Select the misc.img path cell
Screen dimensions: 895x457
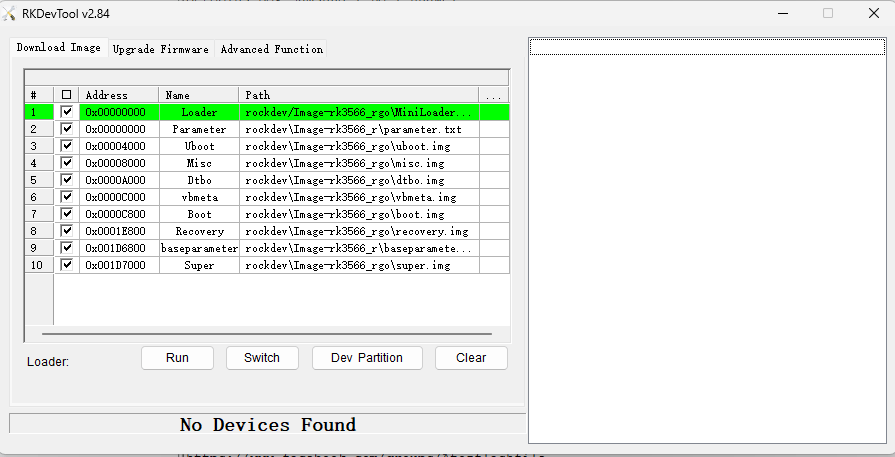point(359,163)
